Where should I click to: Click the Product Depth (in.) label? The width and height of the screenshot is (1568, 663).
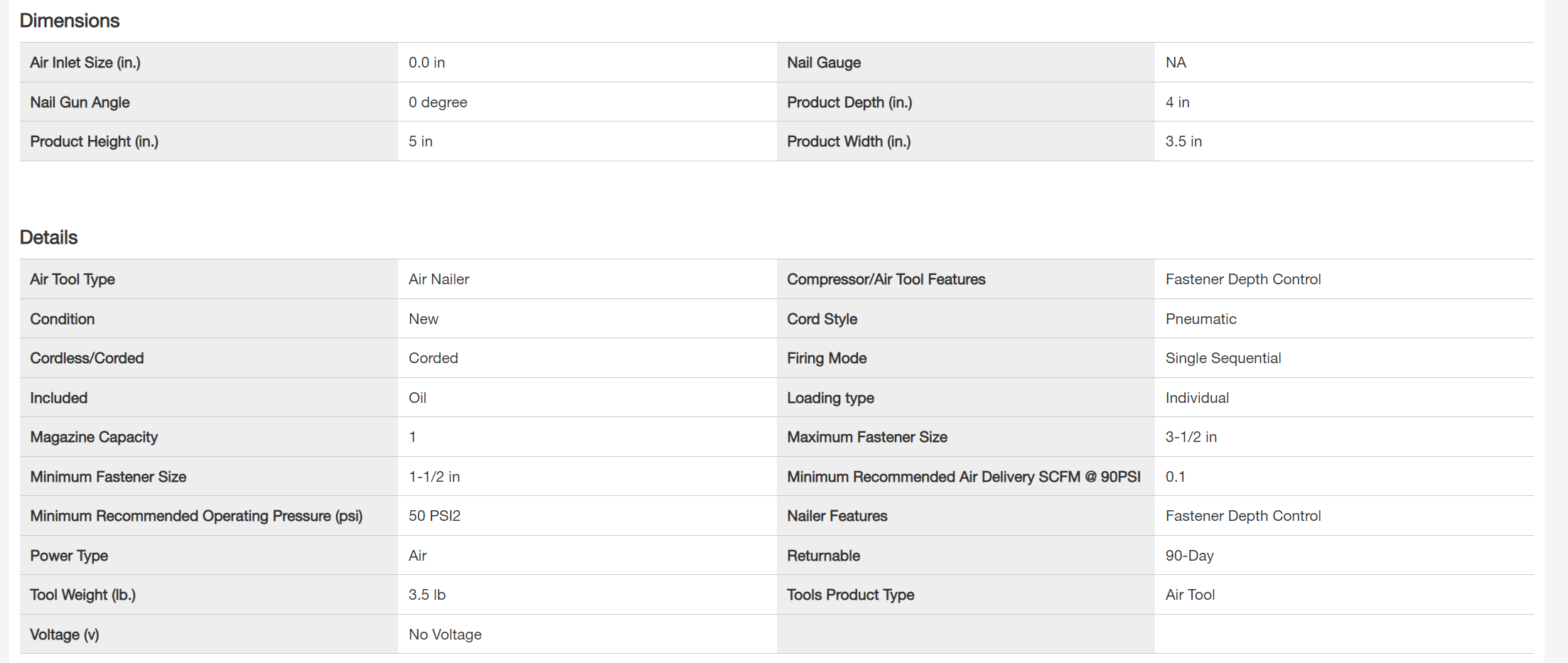click(849, 102)
